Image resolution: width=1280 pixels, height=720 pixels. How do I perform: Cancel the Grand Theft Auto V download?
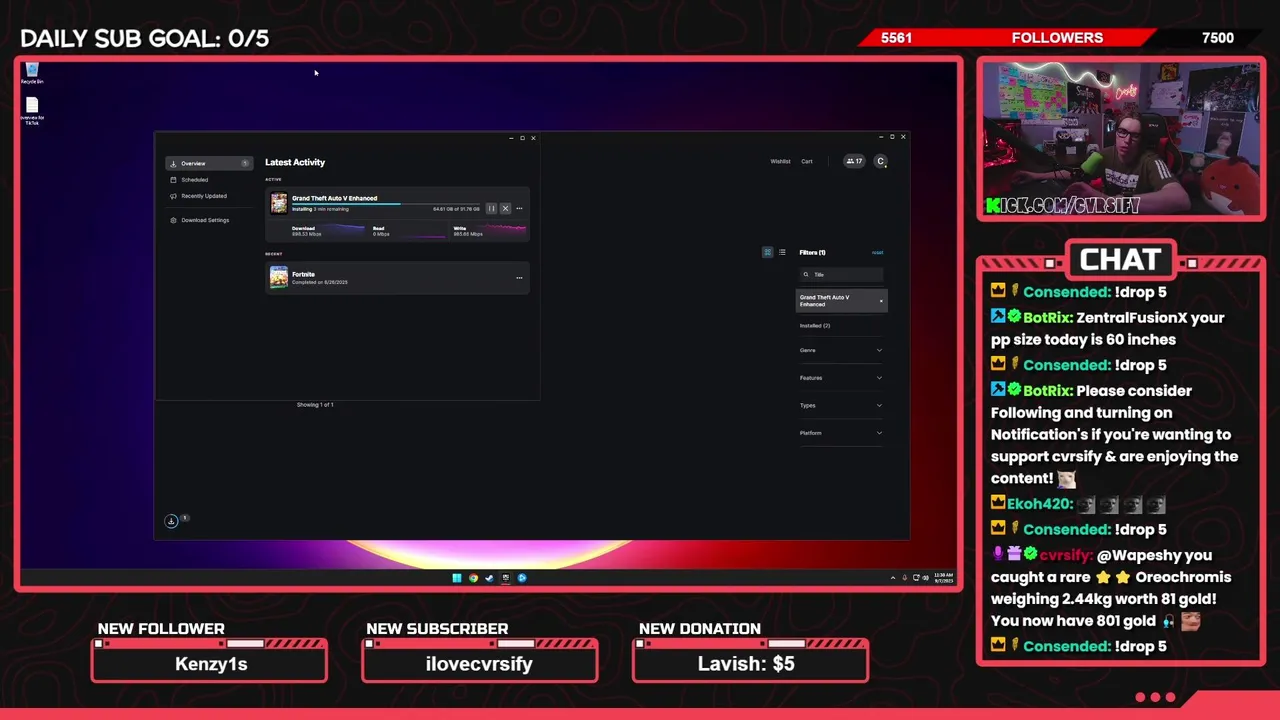(505, 208)
